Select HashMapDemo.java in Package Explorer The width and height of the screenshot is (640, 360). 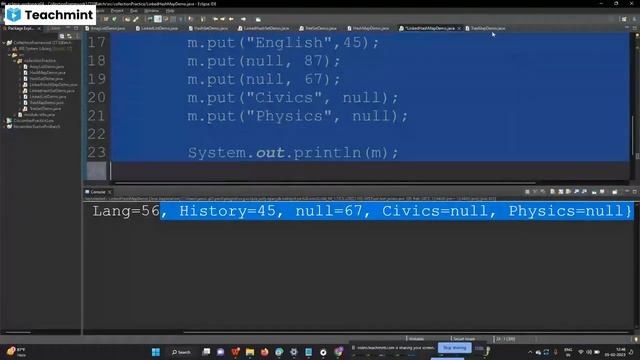44,73
